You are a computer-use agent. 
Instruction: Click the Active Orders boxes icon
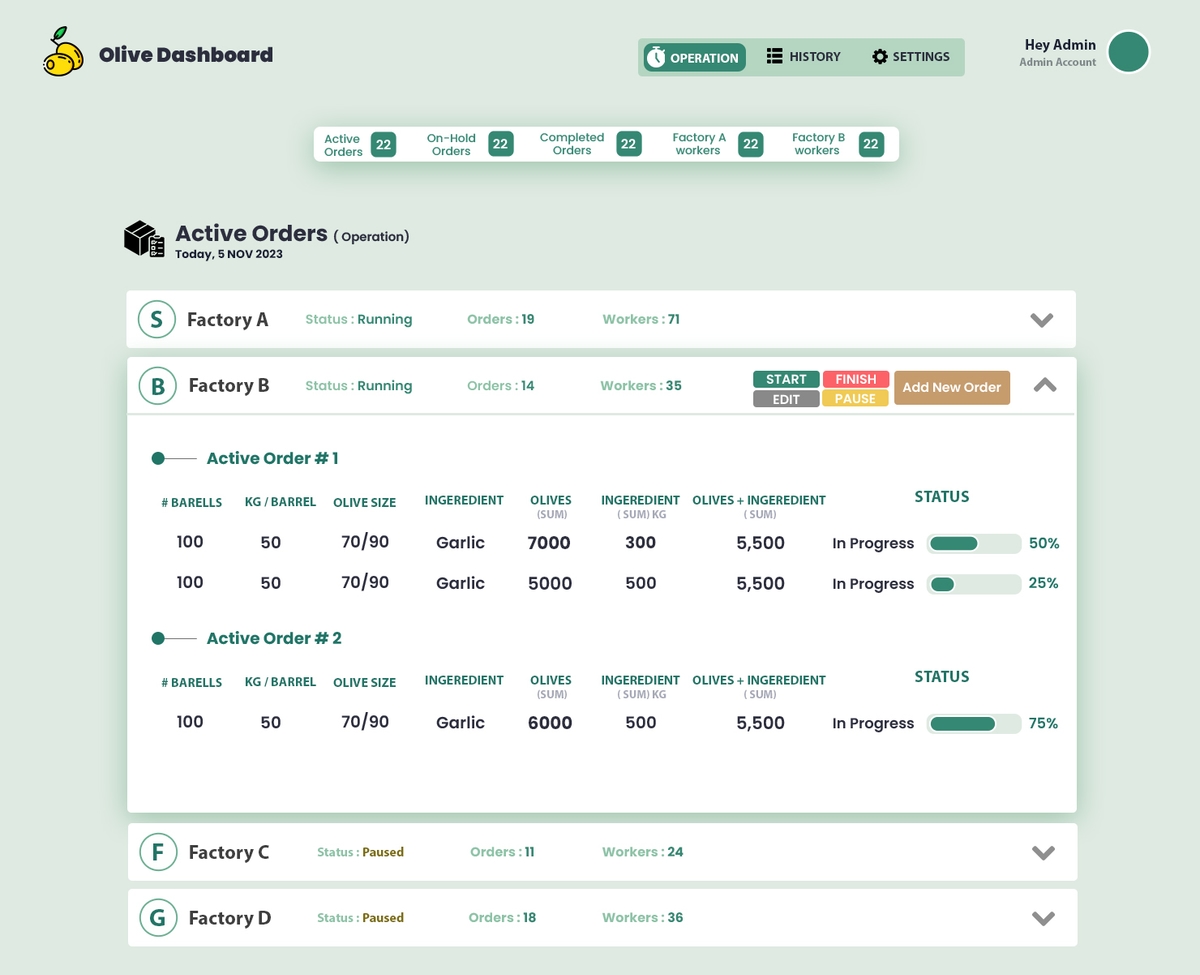pyautogui.click(x=144, y=239)
